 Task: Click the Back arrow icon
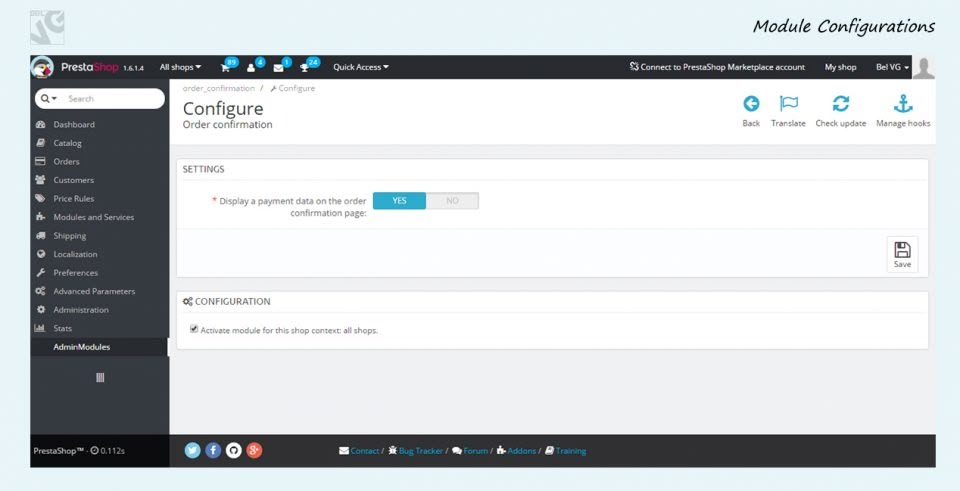coord(751,104)
